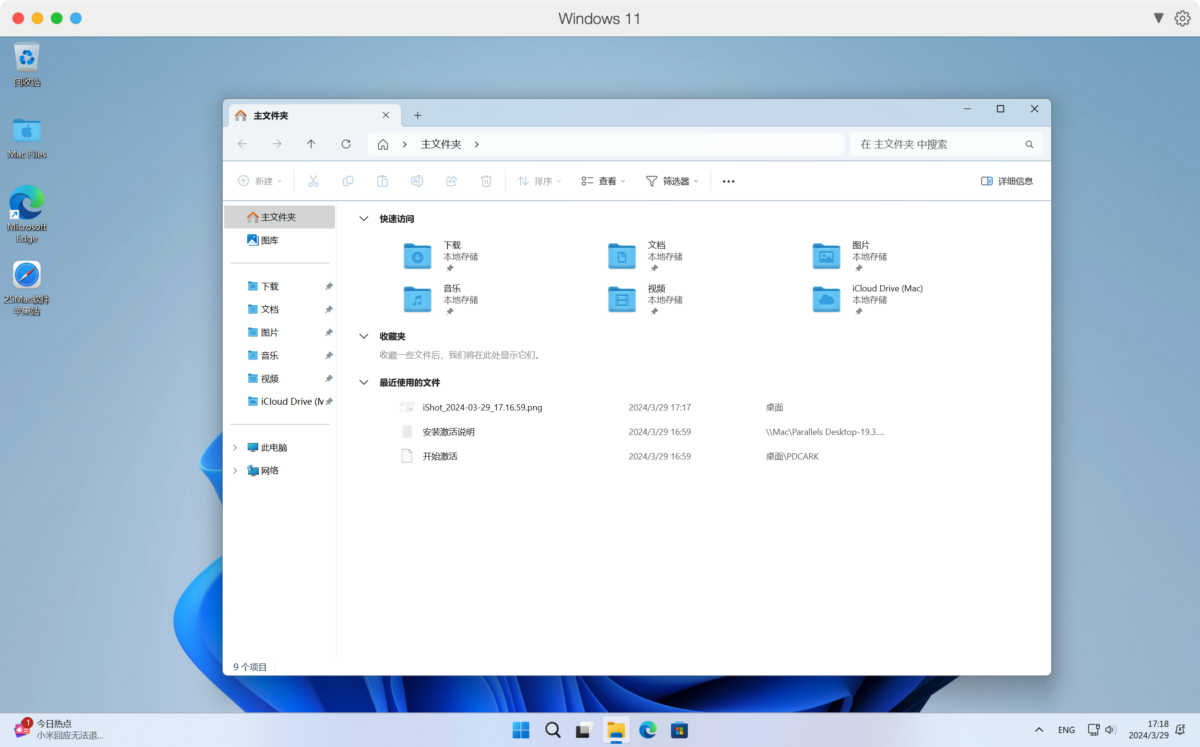Open the Parallels view dropdown triangle
Screen dimensions: 1200x747
pos(1158,18)
